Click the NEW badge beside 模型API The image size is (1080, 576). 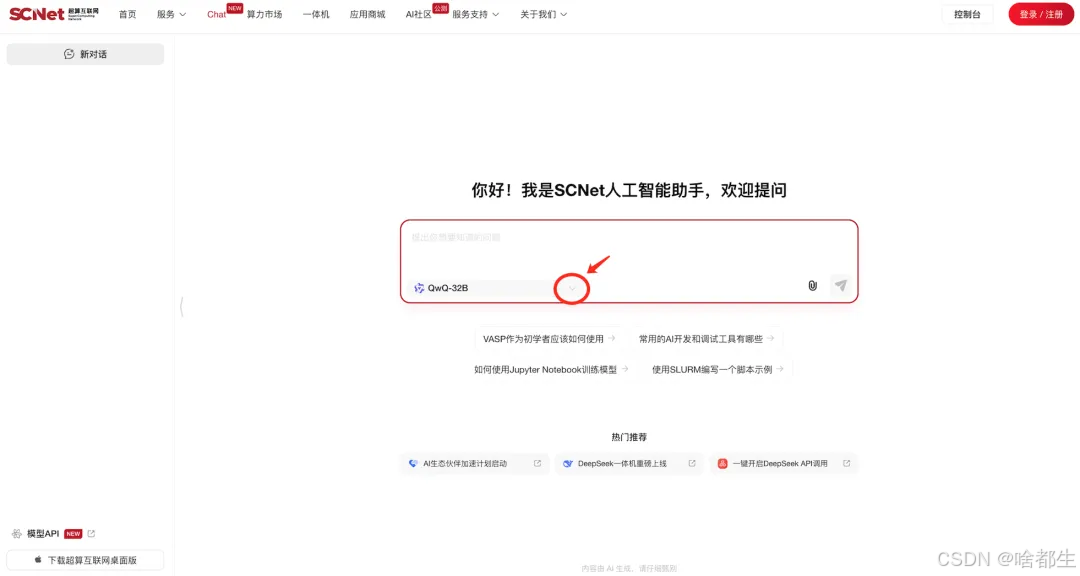point(73,534)
